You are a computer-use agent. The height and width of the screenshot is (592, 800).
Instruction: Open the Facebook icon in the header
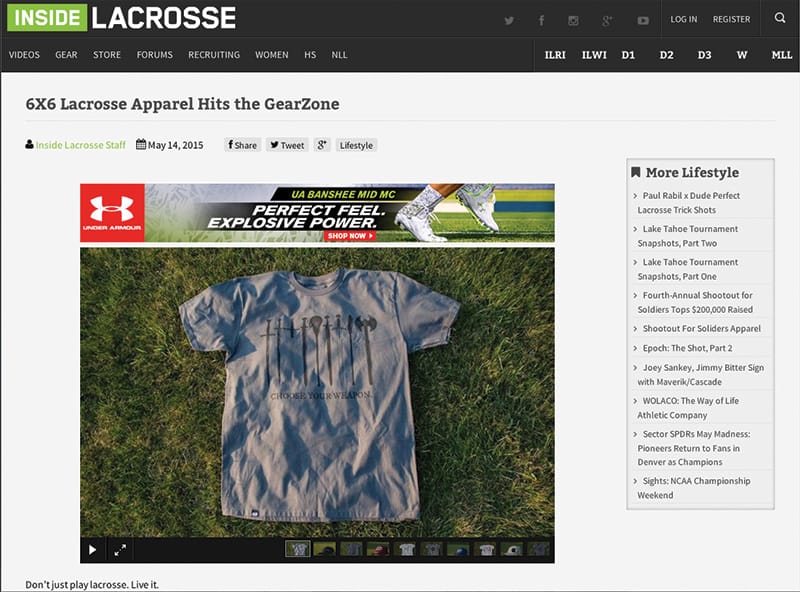tap(541, 20)
